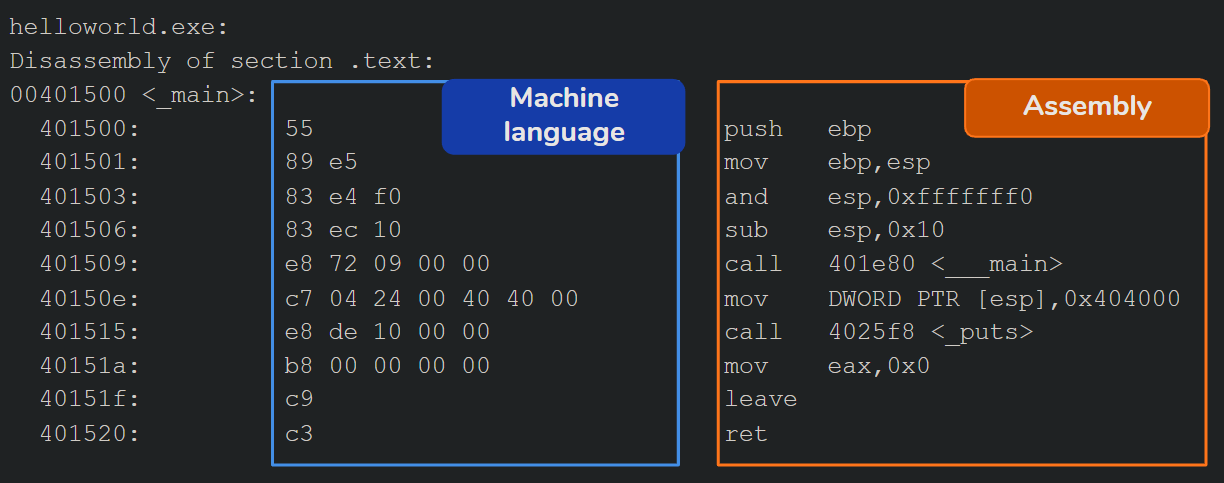Click the 'Disassembly of section .text' line

[222, 61]
